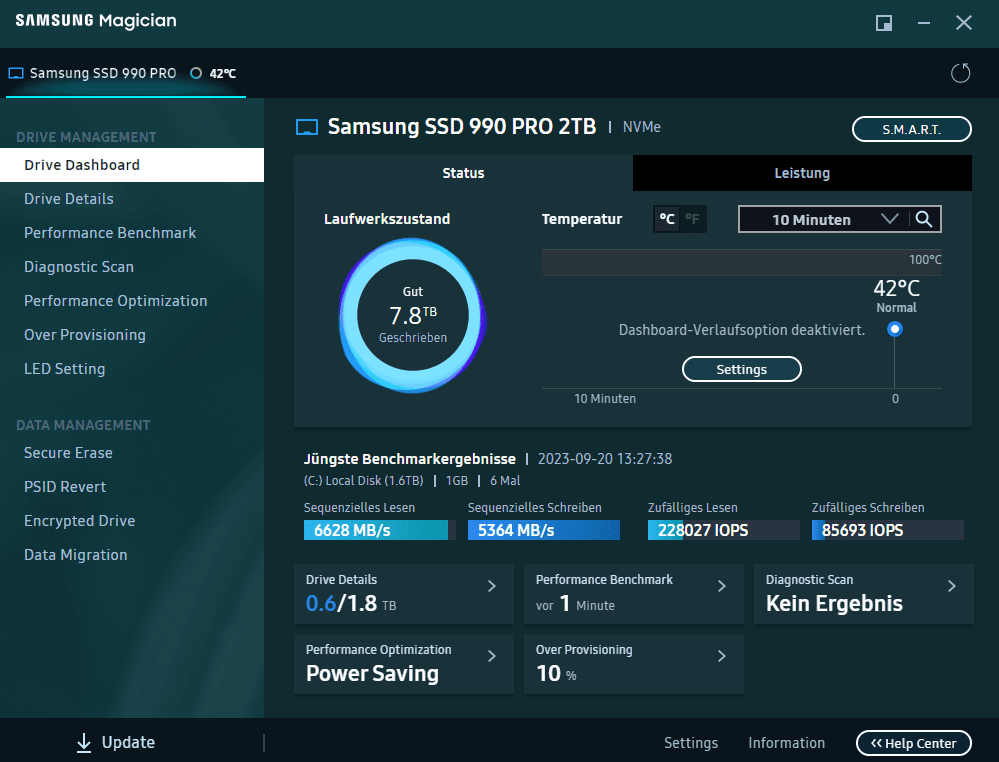Screen dimensions: 999x762
Task: Click the refresh icon in the drive bar
Action: tap(960, 73)
